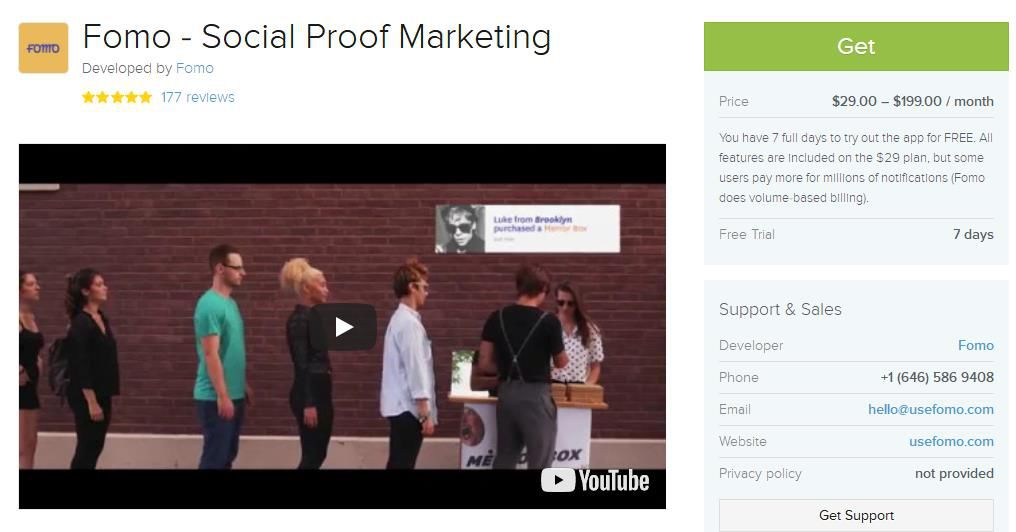Click the Fomo app logo icon

click(x=43, y=48)
